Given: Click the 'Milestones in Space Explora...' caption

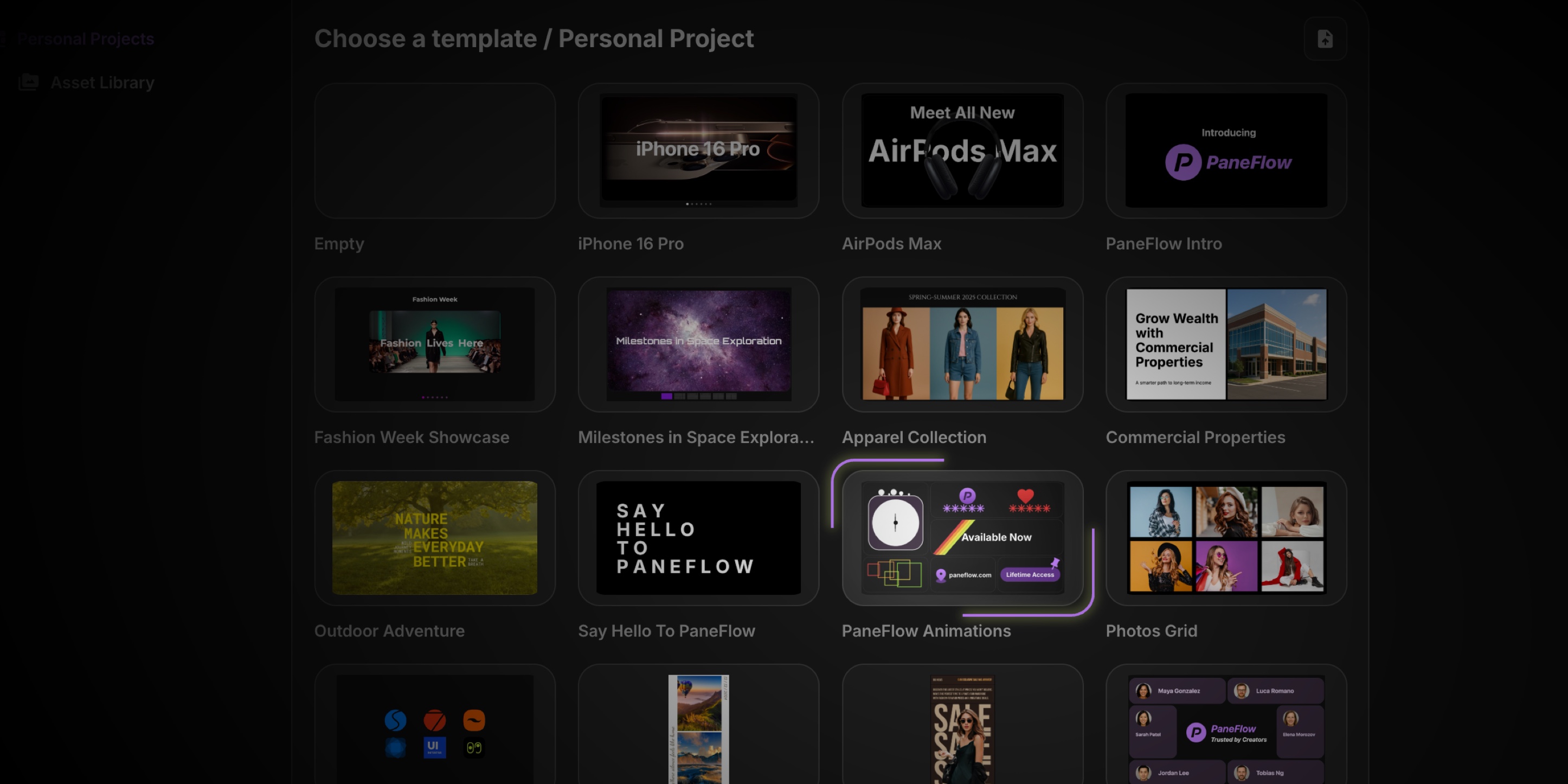Looking at the screenshot, I should pyautogui.click(x=696, y=438).
